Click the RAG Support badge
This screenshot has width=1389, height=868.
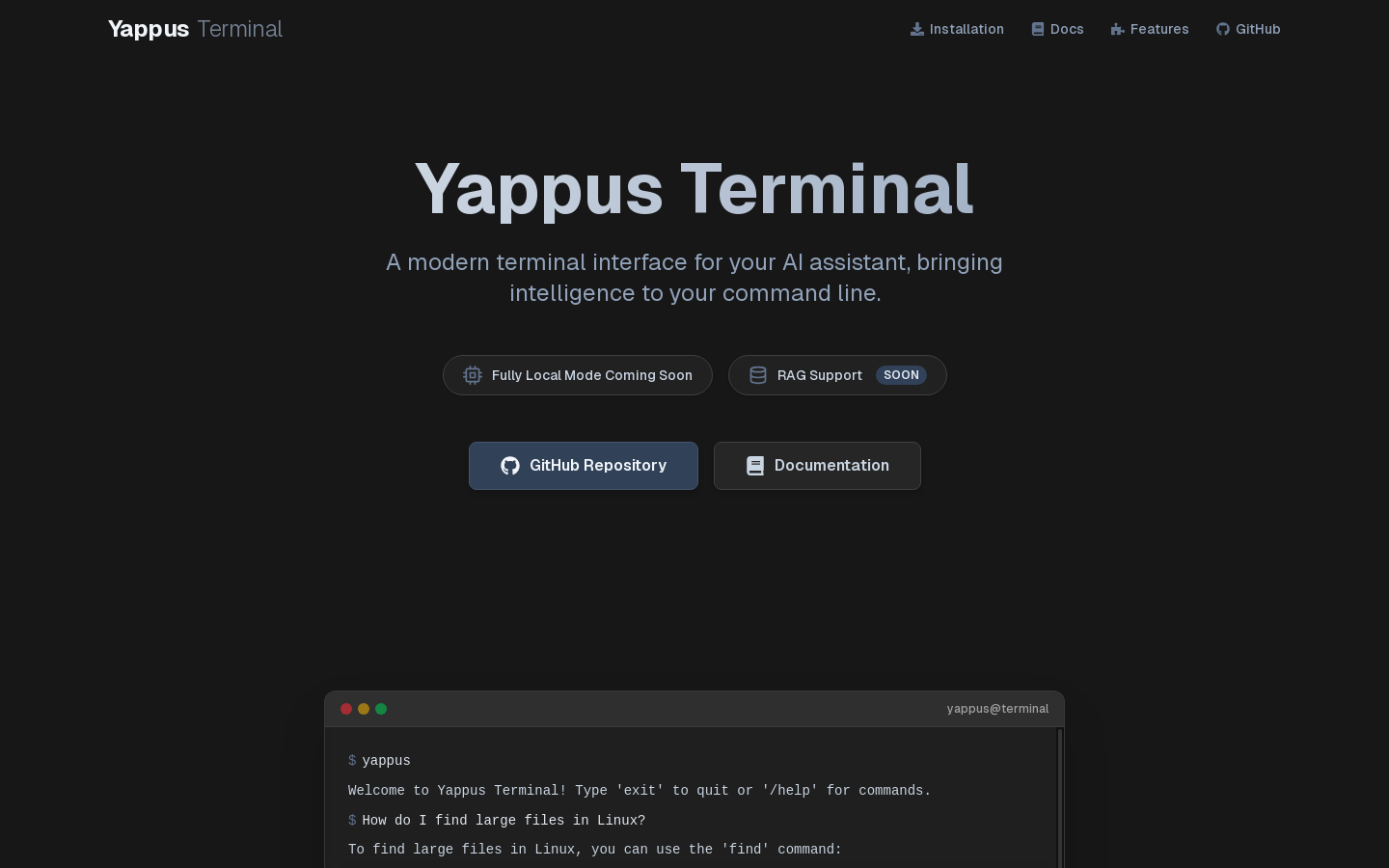(837, 375)
